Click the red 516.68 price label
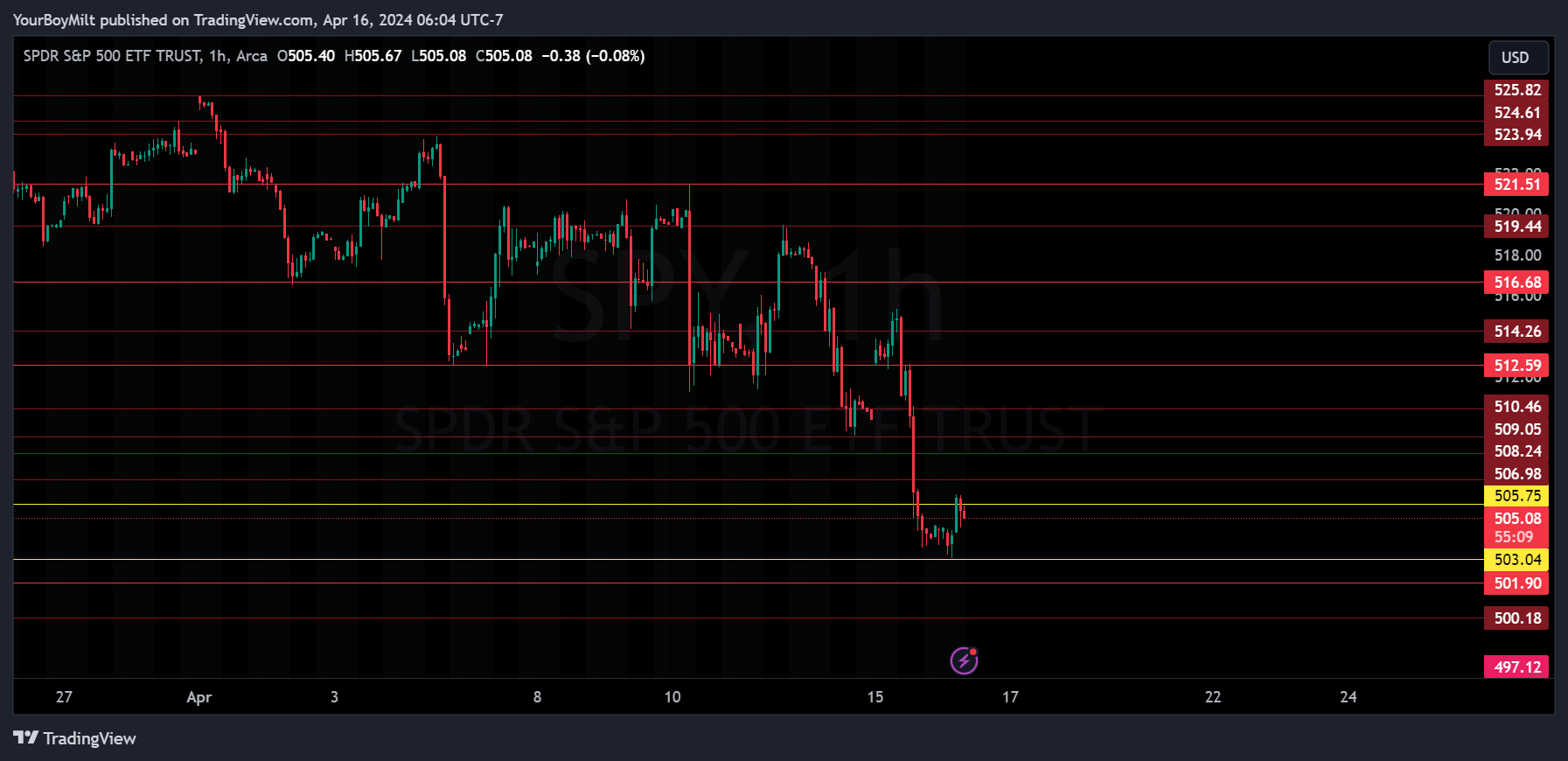Screen dimensions: 1568x761 [1516, 282]
